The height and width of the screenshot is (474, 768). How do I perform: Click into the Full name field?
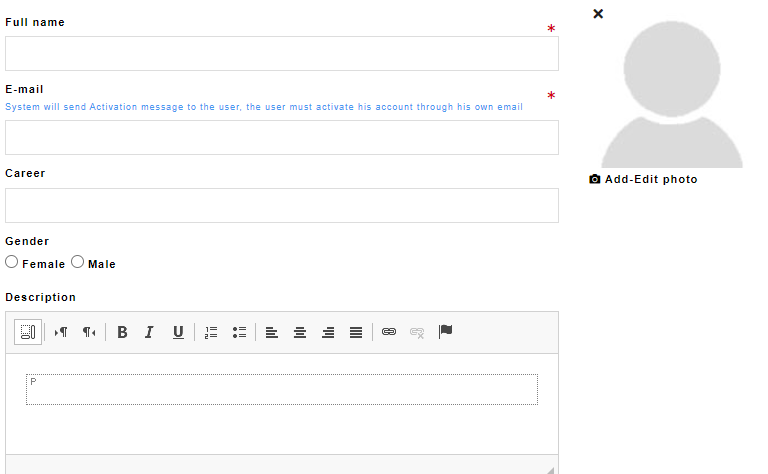click(281, 54)
